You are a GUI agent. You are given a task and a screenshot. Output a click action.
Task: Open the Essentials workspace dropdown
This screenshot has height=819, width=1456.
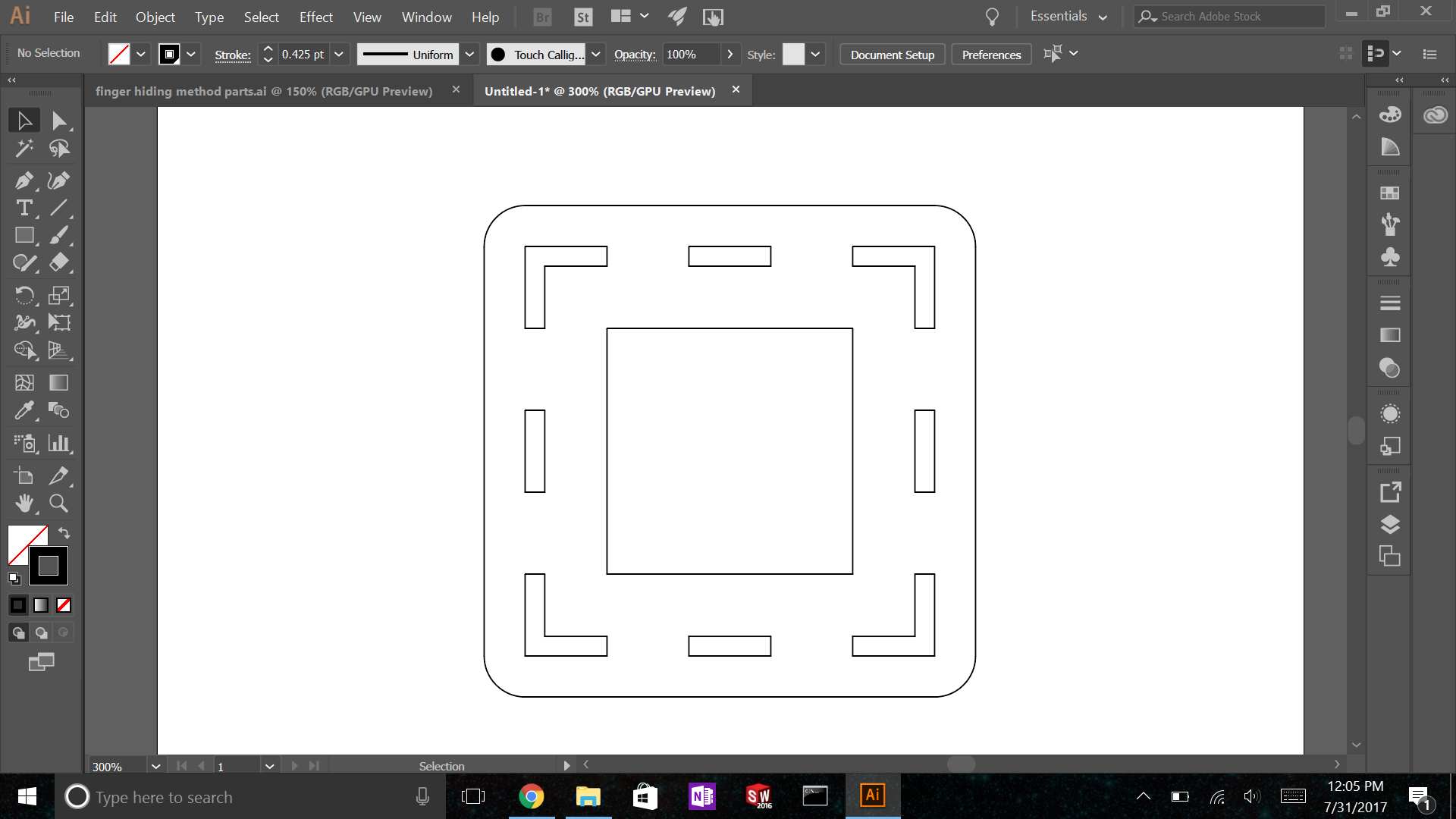pos(1069,17)
